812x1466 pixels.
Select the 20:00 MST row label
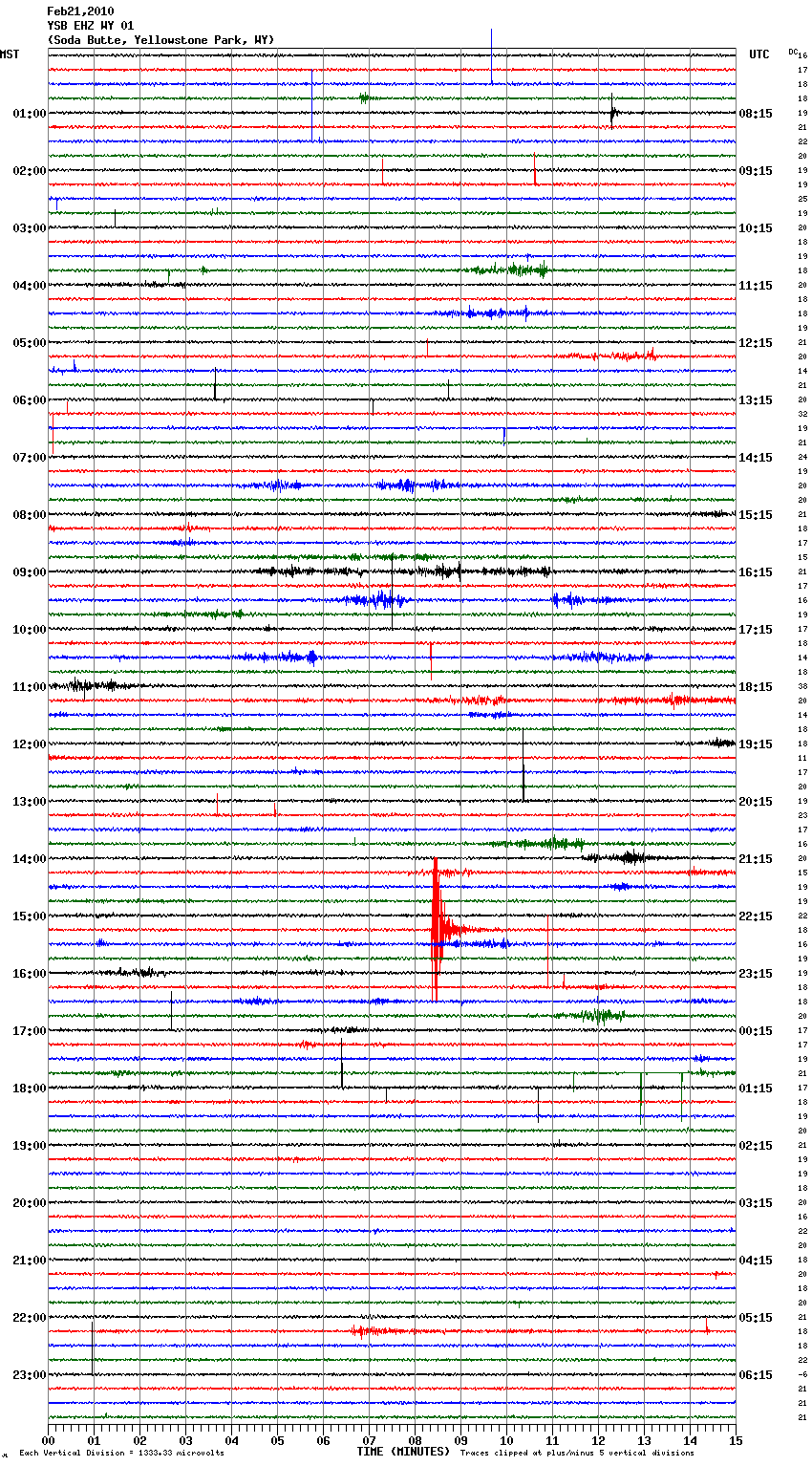pyautogui.click(x=29, y=1203)
